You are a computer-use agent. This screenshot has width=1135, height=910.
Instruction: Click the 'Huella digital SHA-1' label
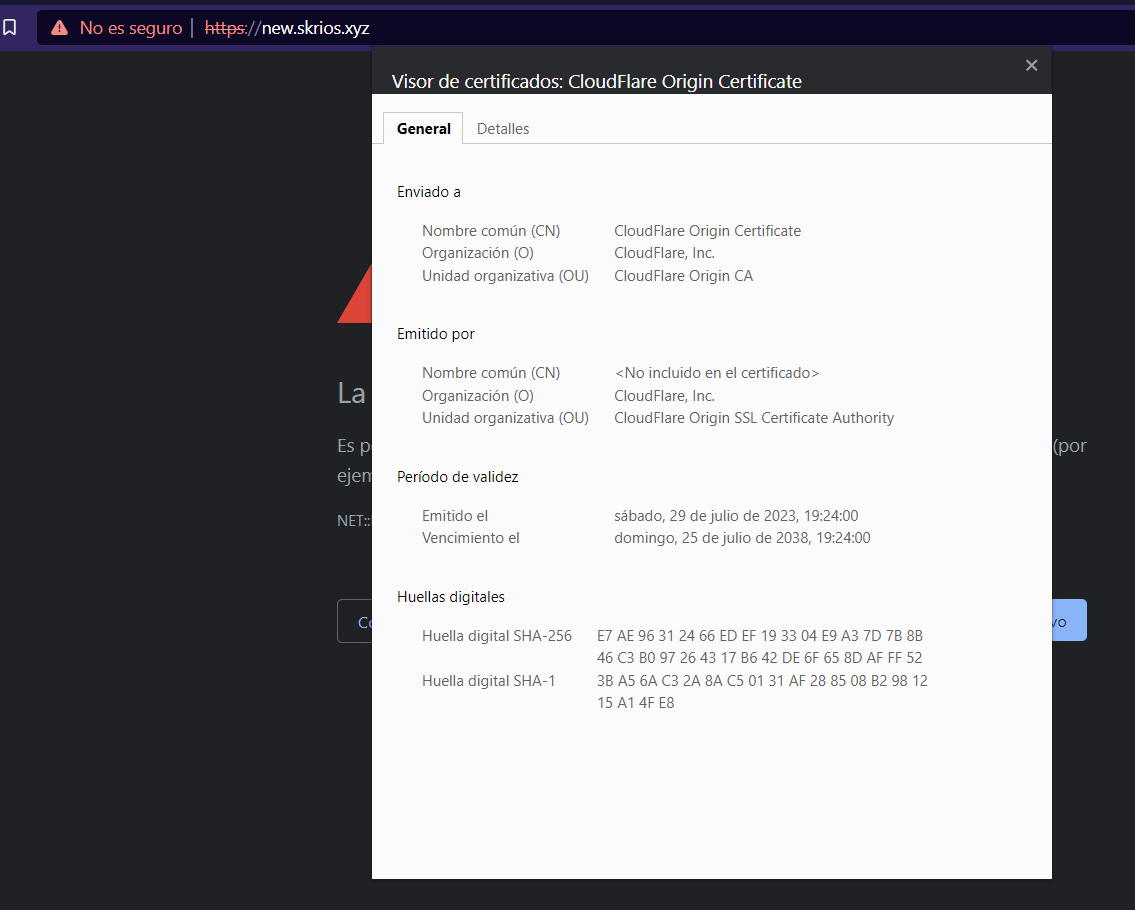(x=489, y=681)
